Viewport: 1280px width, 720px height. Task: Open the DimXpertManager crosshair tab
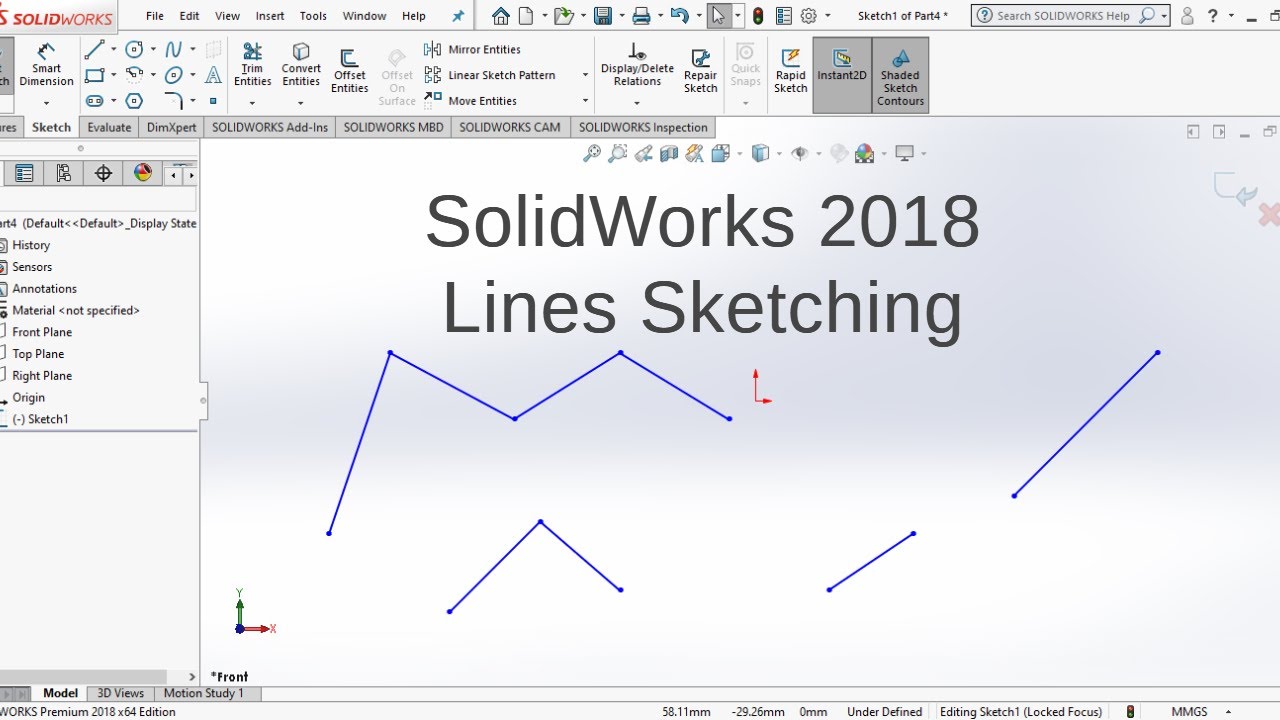tap(103, 173)
